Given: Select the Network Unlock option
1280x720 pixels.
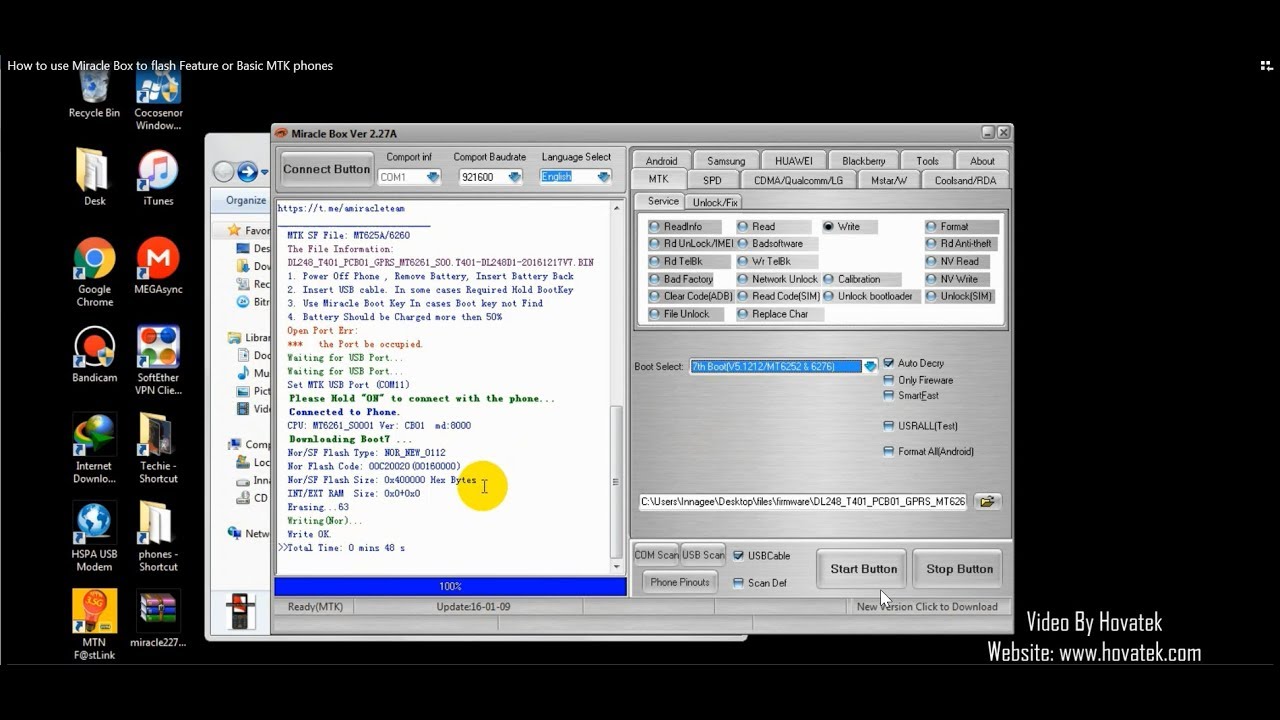Looking at the screenshot, I should click(777, 279).
